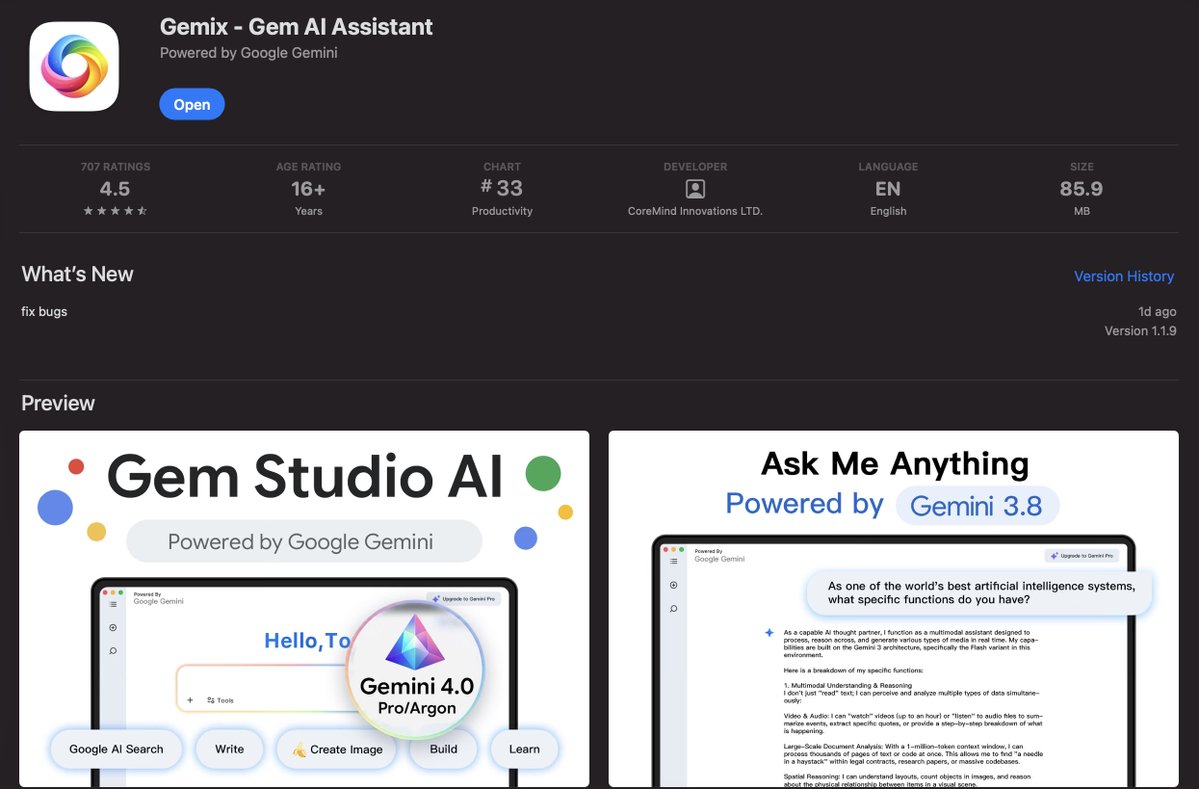Click the blue sparkle icon beside the answer
The height and width of the screenshot is (789, 1199).
pos(769,632)
